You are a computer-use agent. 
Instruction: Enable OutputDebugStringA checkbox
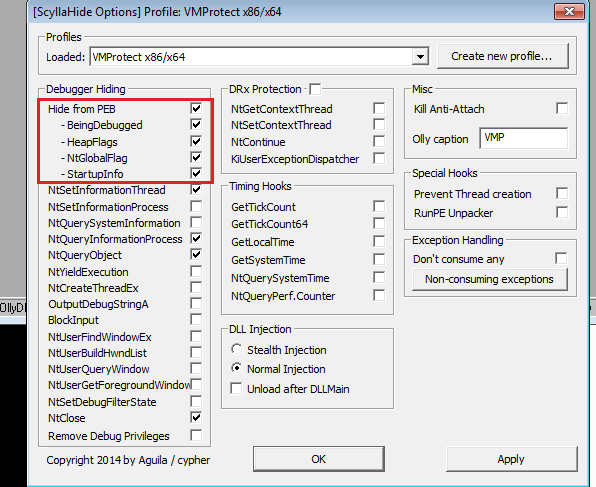click(x=196, y=303)
